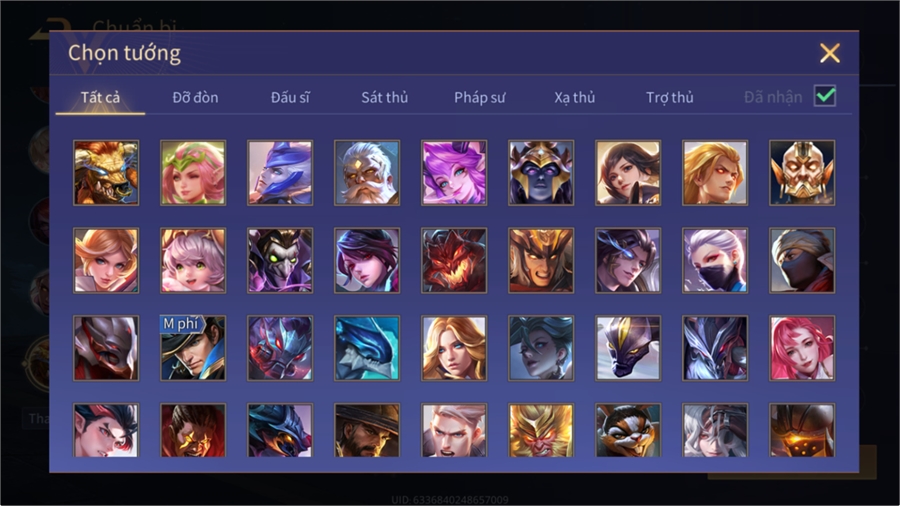
Task: Select the hero marked M phí
Action: 193,348
